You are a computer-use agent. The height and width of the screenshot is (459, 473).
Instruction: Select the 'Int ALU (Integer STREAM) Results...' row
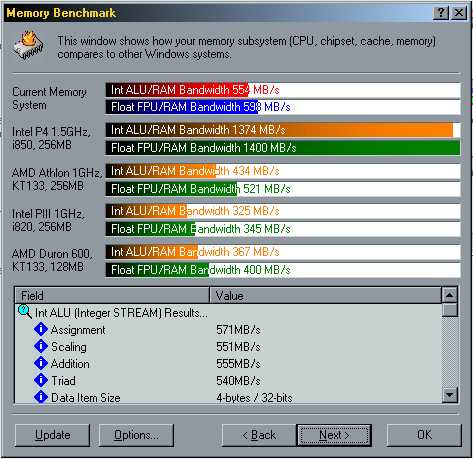point(121,313)
